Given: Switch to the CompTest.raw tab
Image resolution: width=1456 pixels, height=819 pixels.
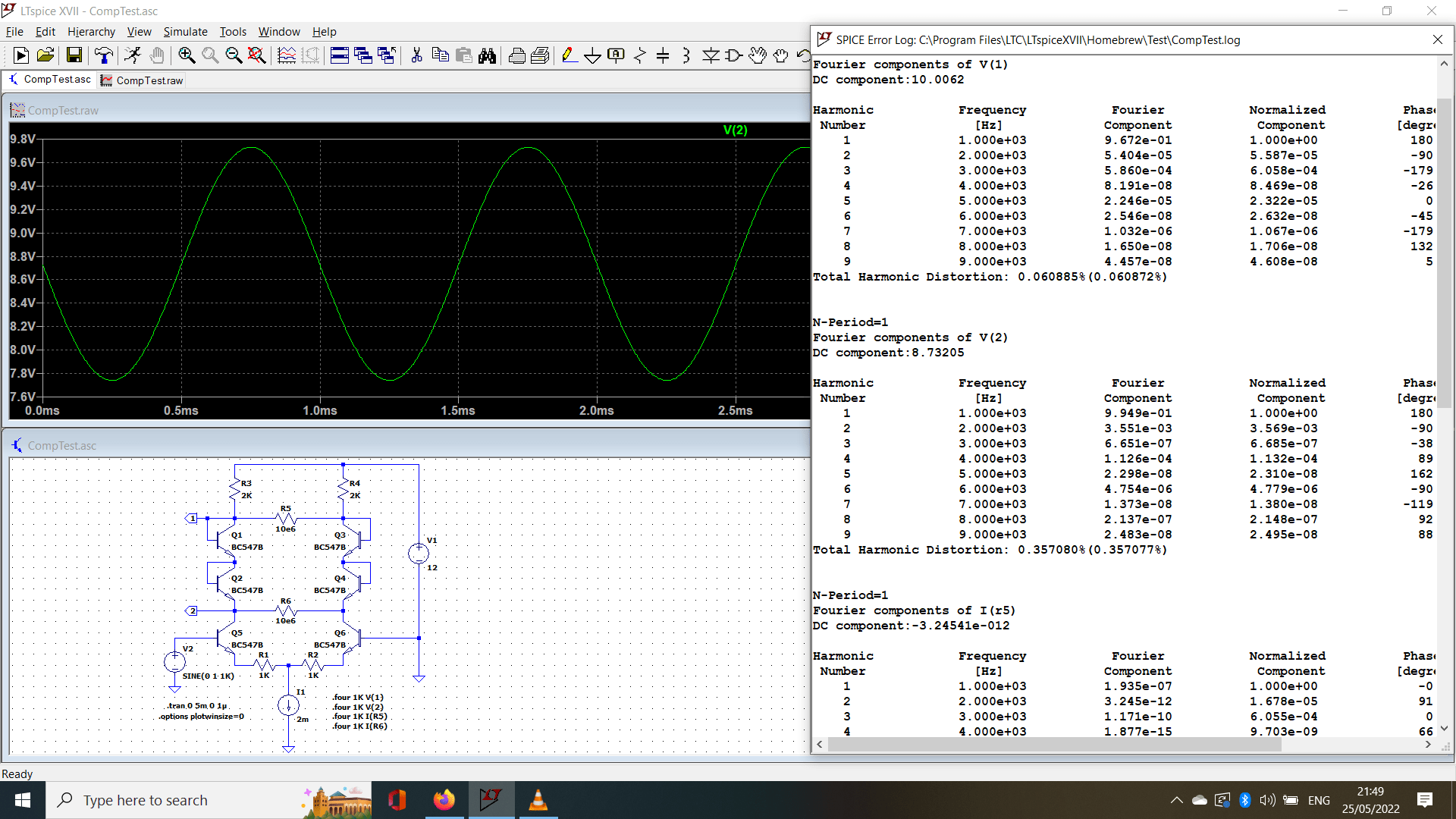Looking at the screenshot, I should pos(142,80).
